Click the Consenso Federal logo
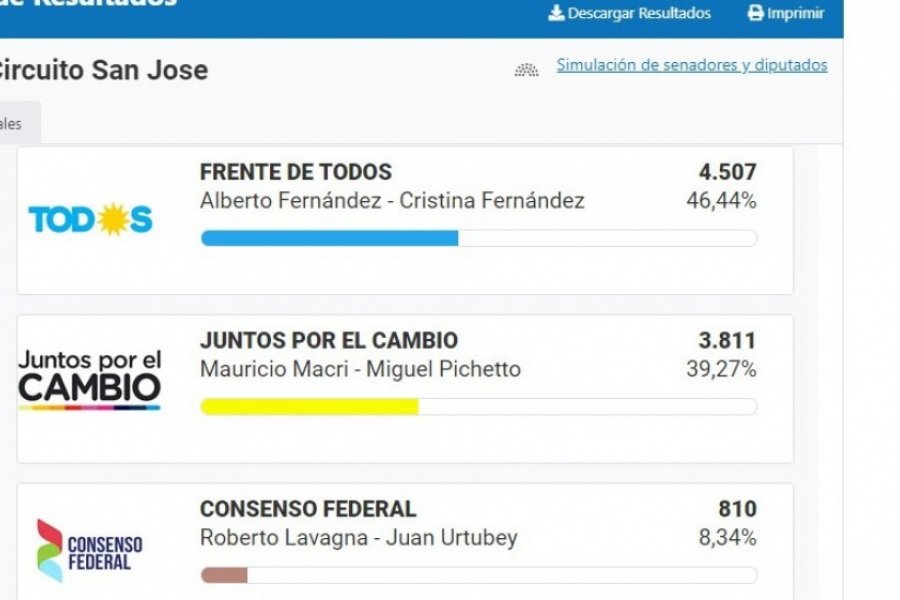The image size is (900, 600). click(90, 551)
